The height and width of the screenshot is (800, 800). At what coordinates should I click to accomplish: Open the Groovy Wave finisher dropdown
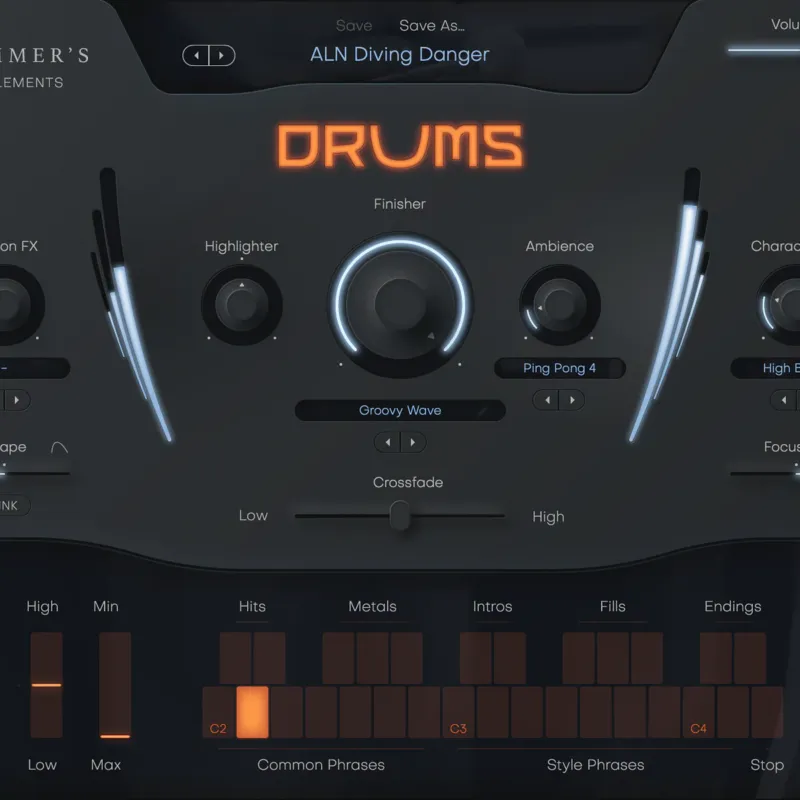(400, 410)
